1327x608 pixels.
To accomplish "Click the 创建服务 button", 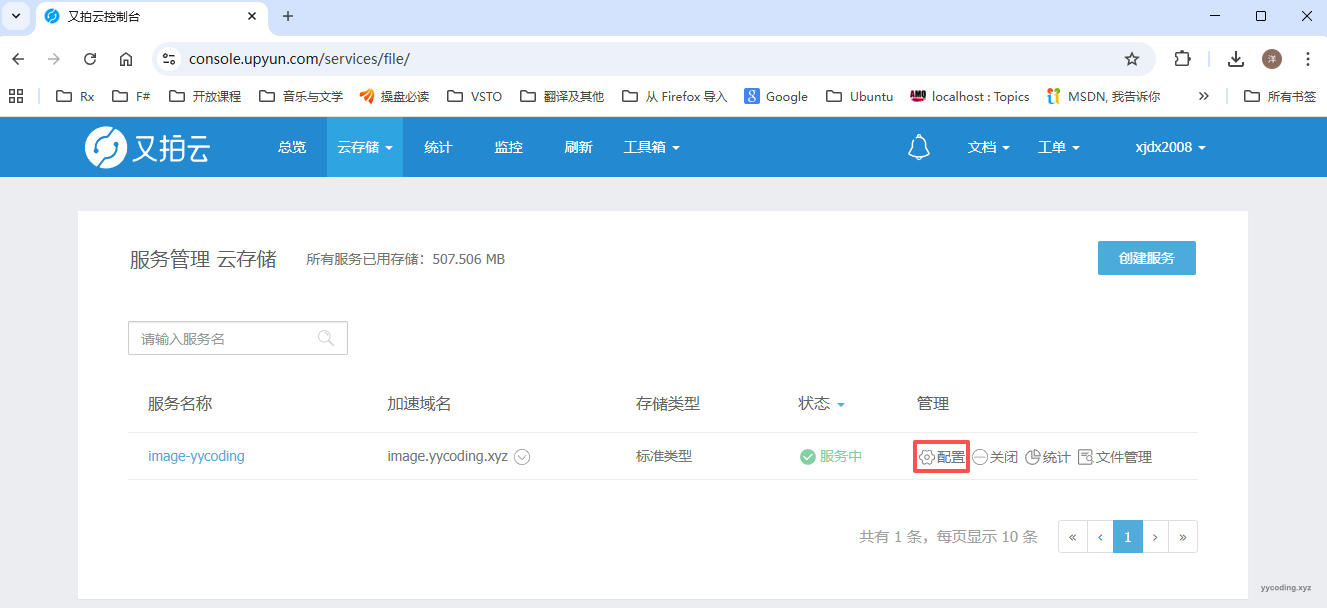I will [x=1146, y=258].
